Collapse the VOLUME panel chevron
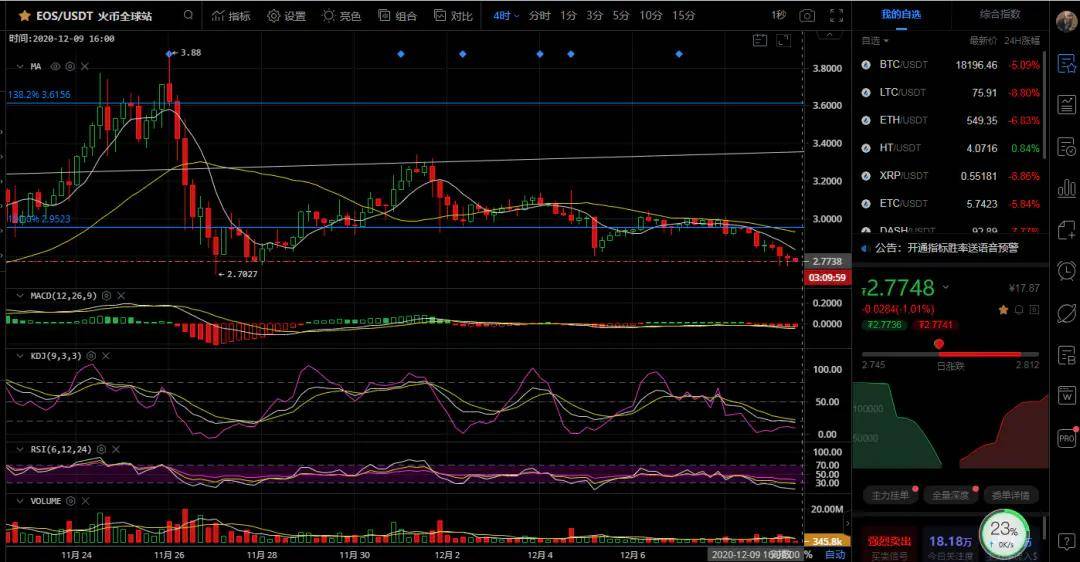The height and width of the screenshot is (562, 1080). tap(20, 501)
